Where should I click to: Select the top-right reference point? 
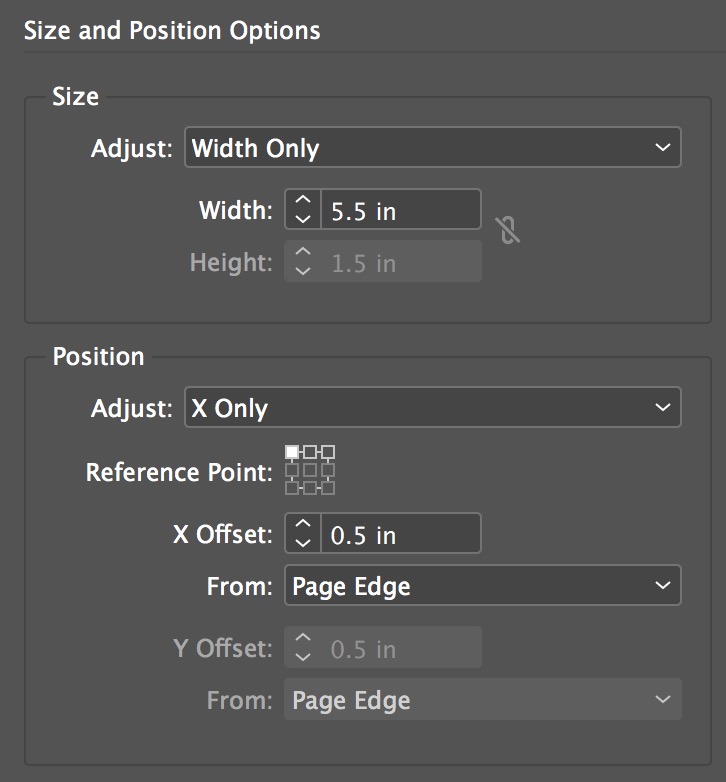coord(328,452)
